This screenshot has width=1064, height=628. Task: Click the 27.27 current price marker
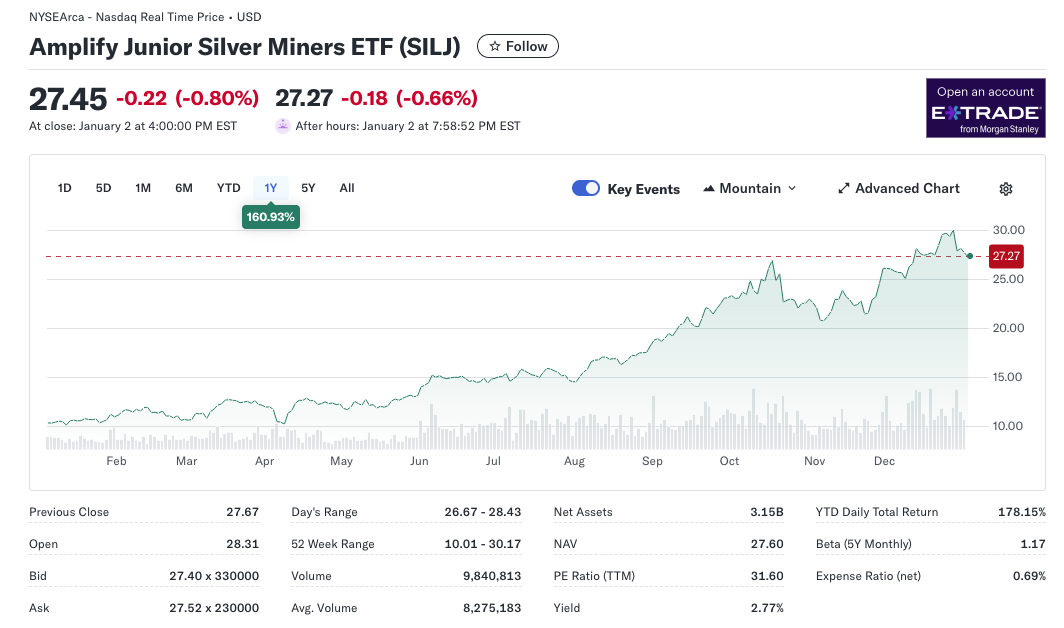click(1006, 256)
